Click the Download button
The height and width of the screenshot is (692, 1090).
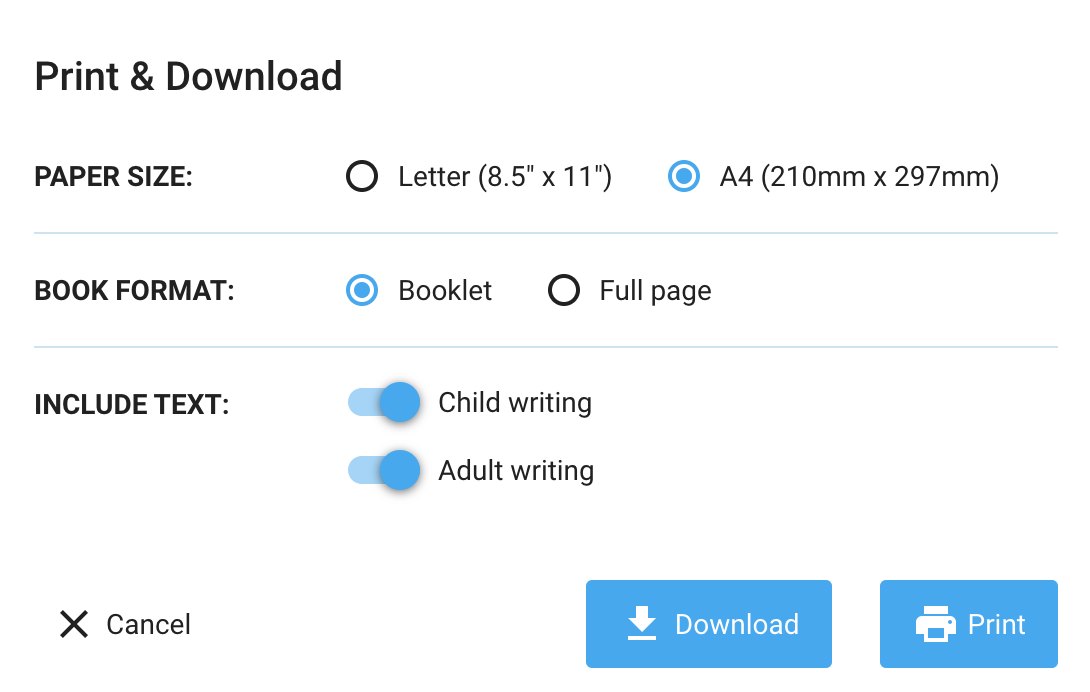click(708, 624)
